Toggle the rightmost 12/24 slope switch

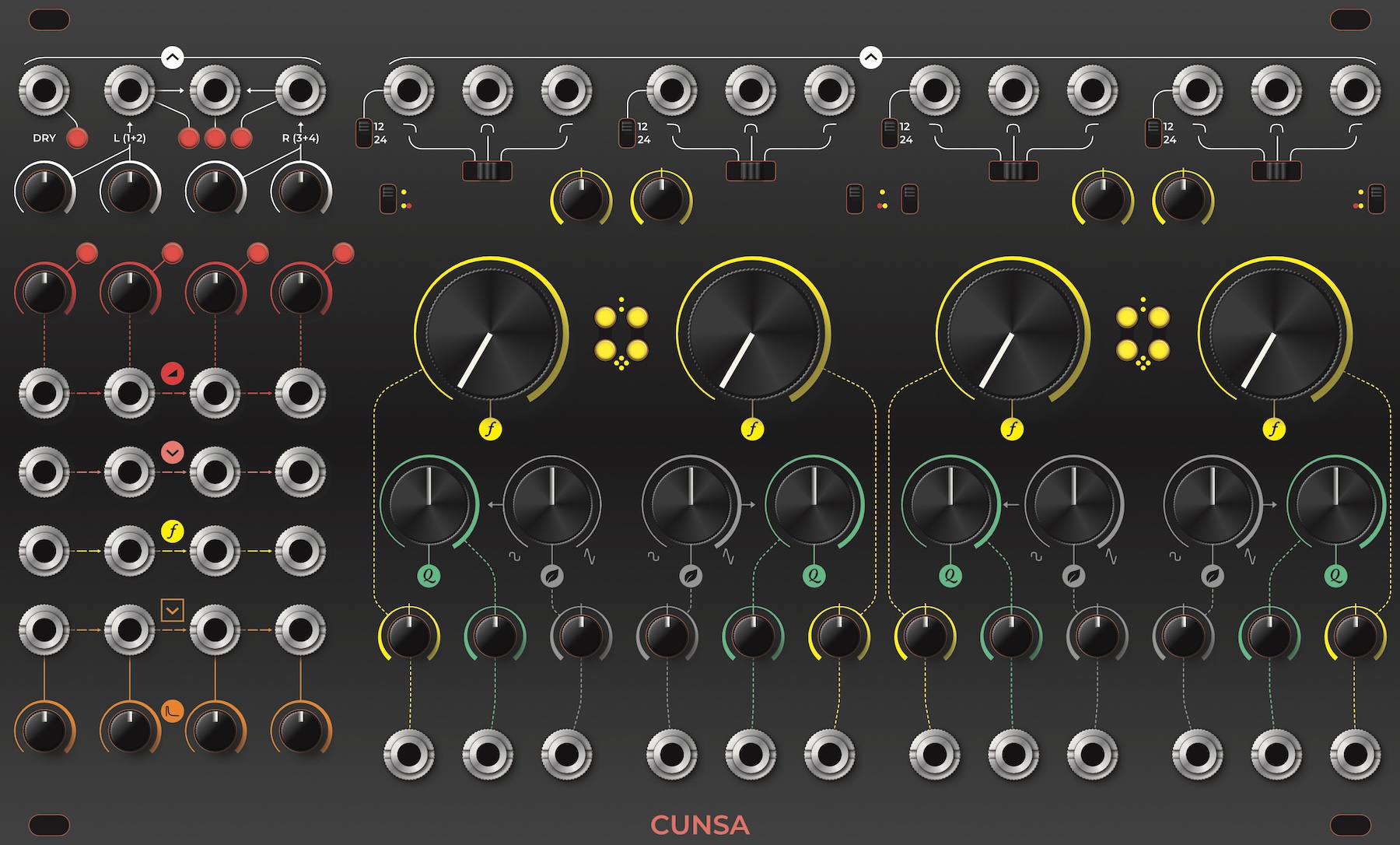pyautogui.click(x=1153, y=133)
